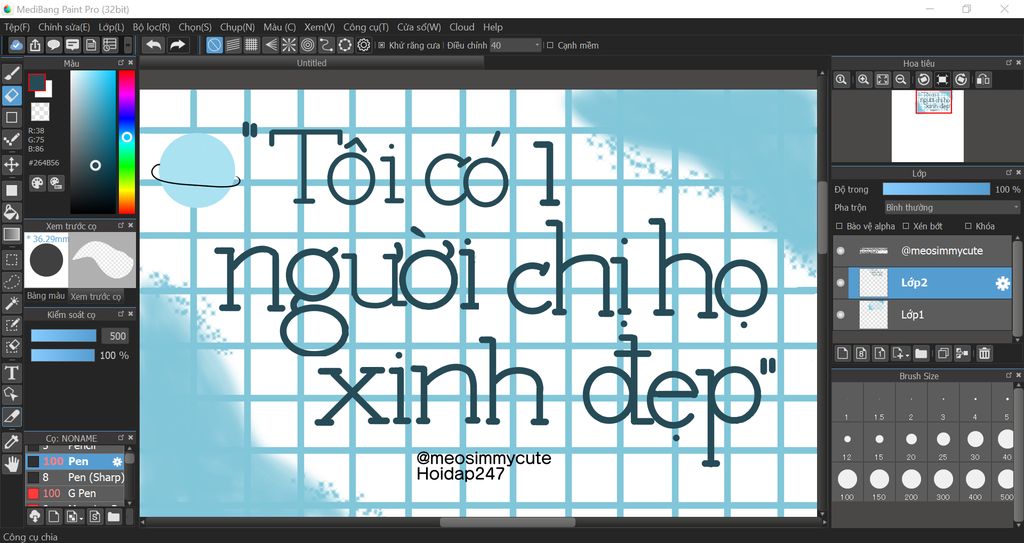Click the foreground color swatch
The height and width of the screenshot is (543, 1024).
[x=37, y=82]
